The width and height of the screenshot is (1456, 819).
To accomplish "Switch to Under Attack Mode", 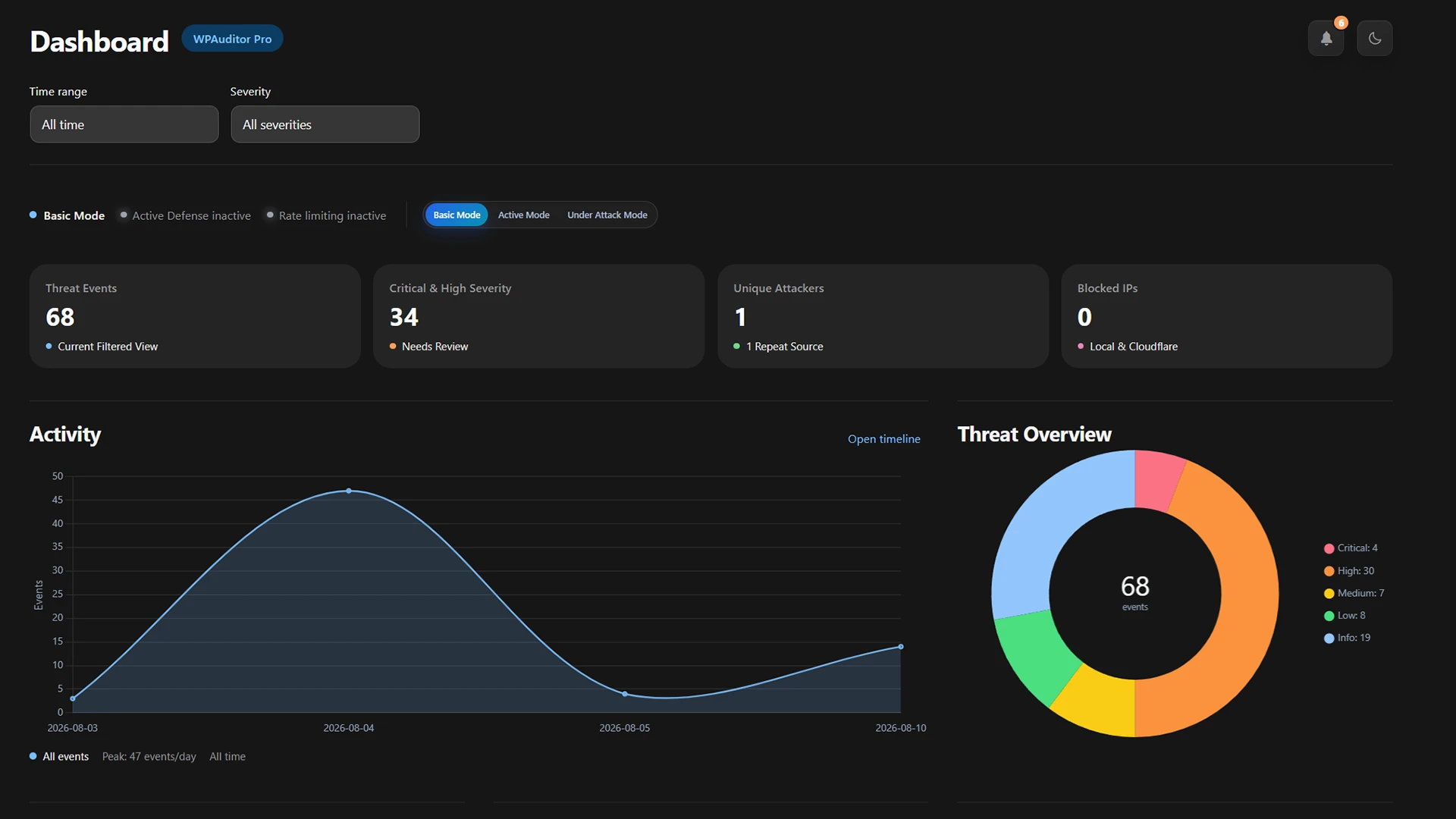I will (607, 215).
